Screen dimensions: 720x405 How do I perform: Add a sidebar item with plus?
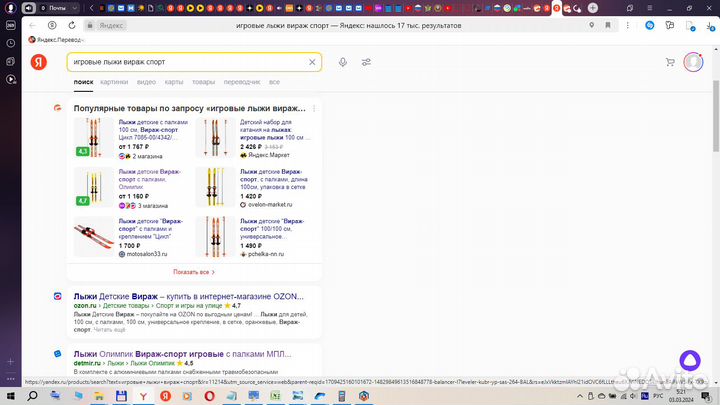(x=11, y=361)
